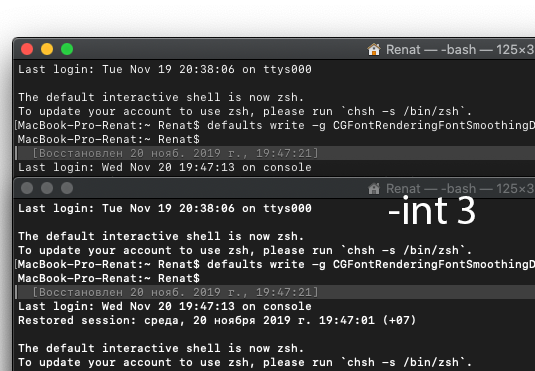
Task: Click the home folder icon in front window title
Action: coord(374,49)
